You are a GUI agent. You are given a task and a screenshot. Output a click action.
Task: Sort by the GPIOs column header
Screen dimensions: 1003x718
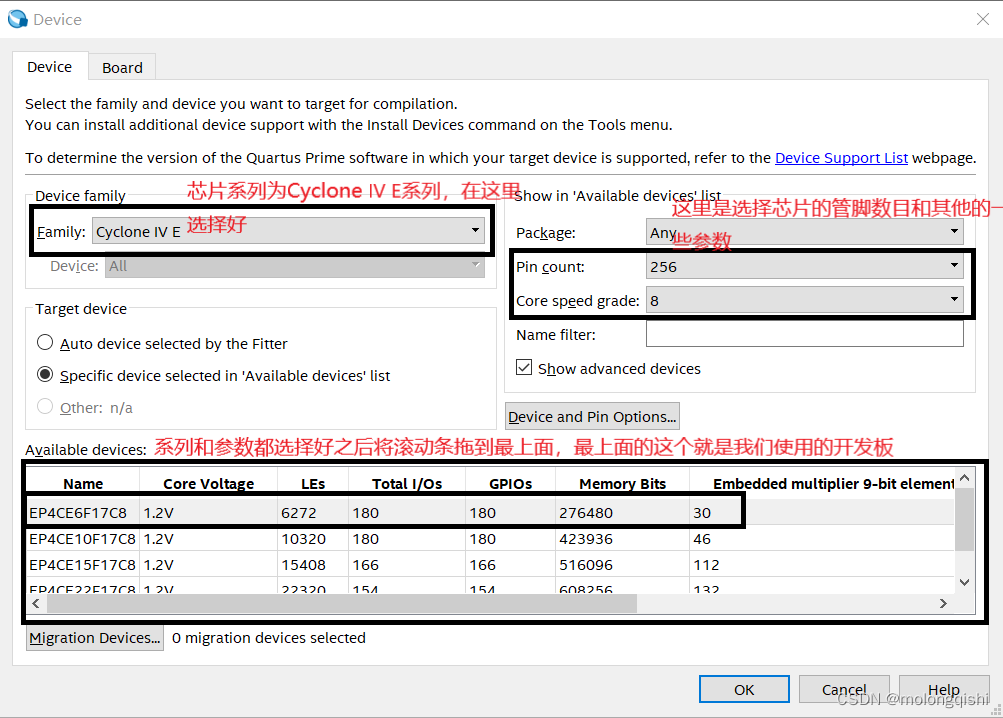click(x=510, y=484)
